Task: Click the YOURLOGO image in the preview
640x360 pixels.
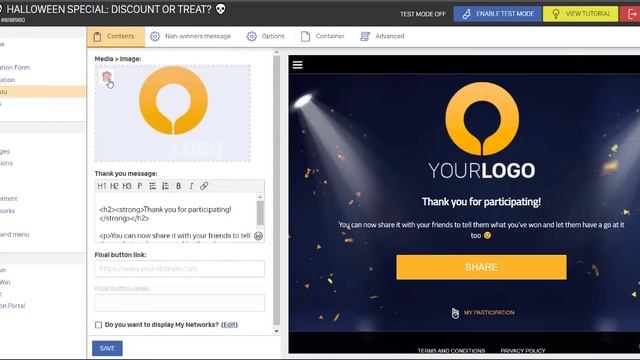Action: [482, 131]
